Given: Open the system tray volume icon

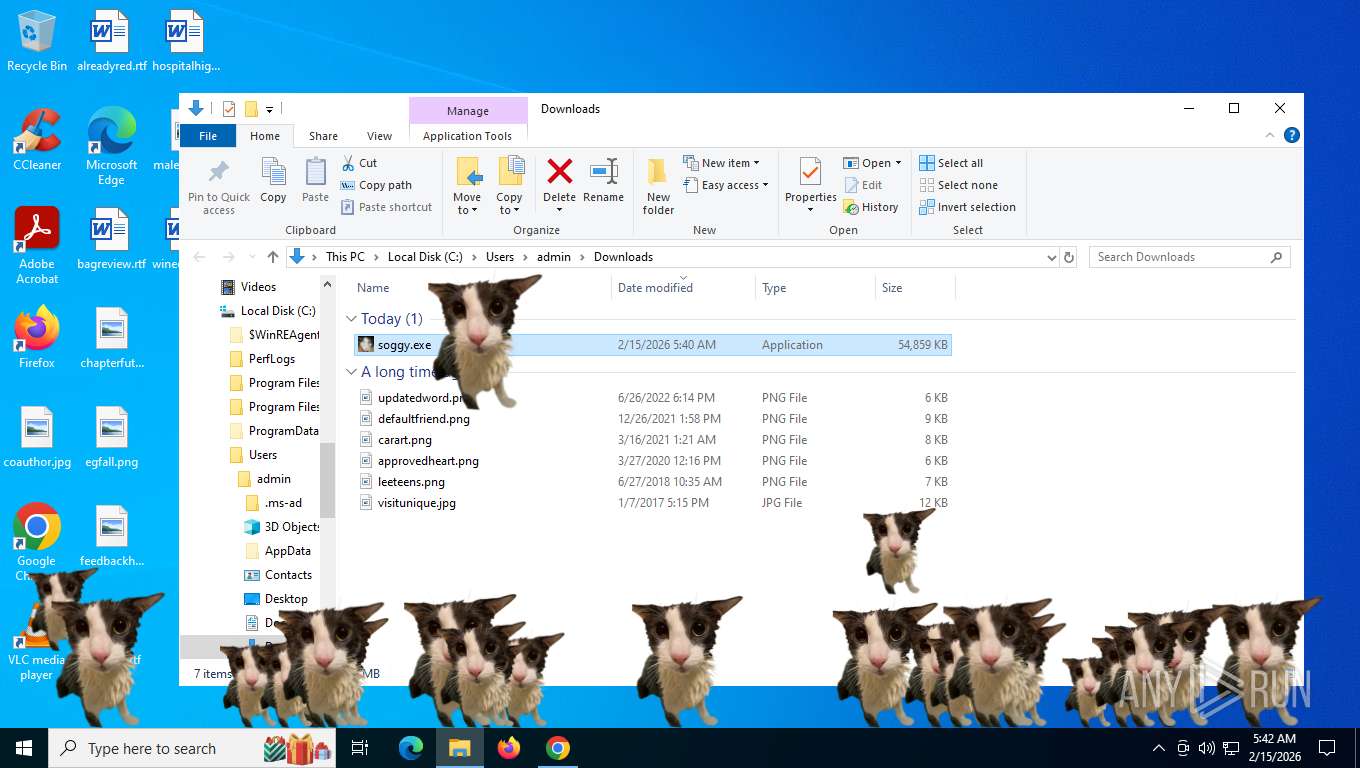Looking at the screenshot, I should [1206, 748].
